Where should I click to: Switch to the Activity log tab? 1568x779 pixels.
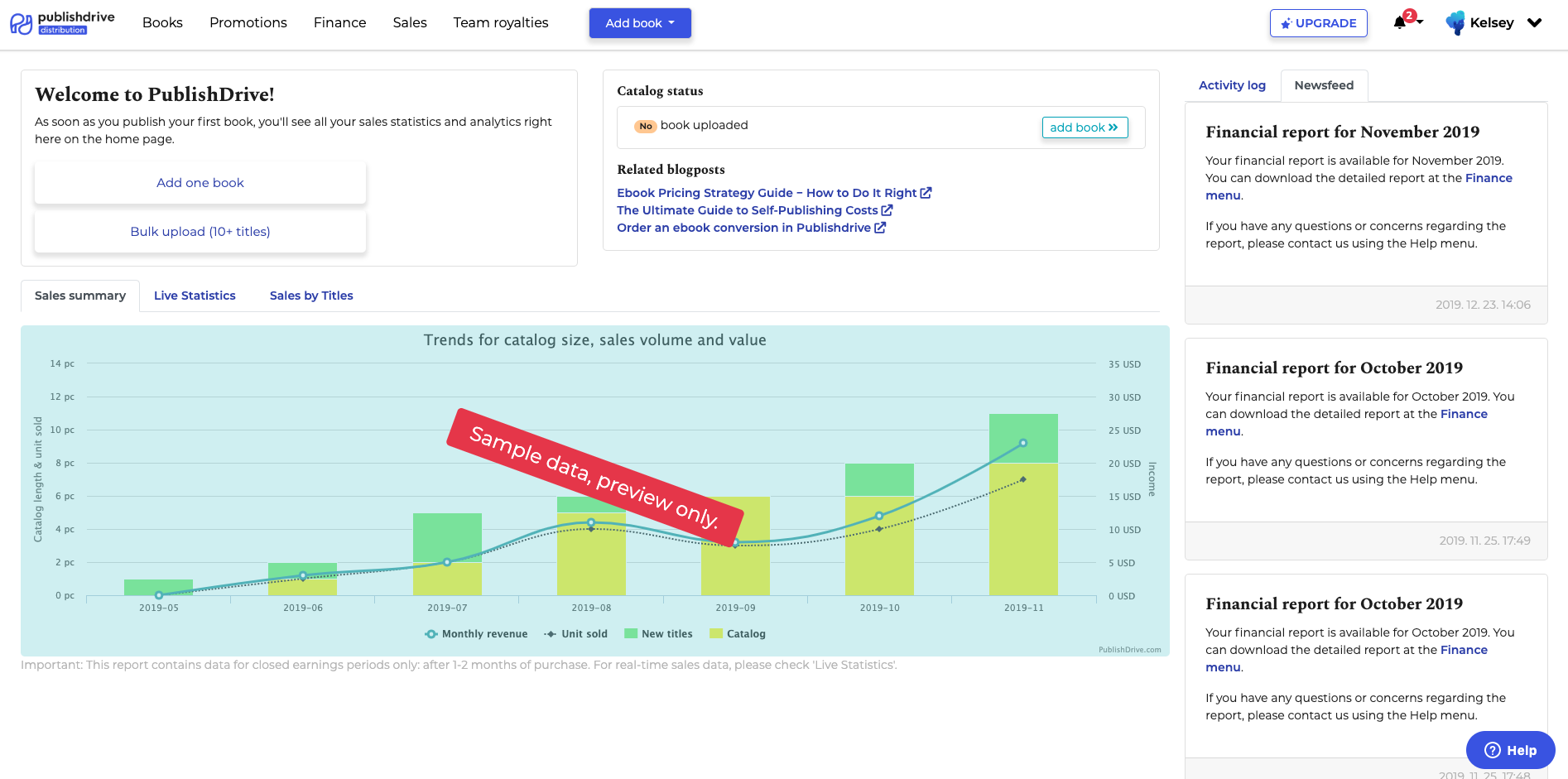[x=1232, y=85]
